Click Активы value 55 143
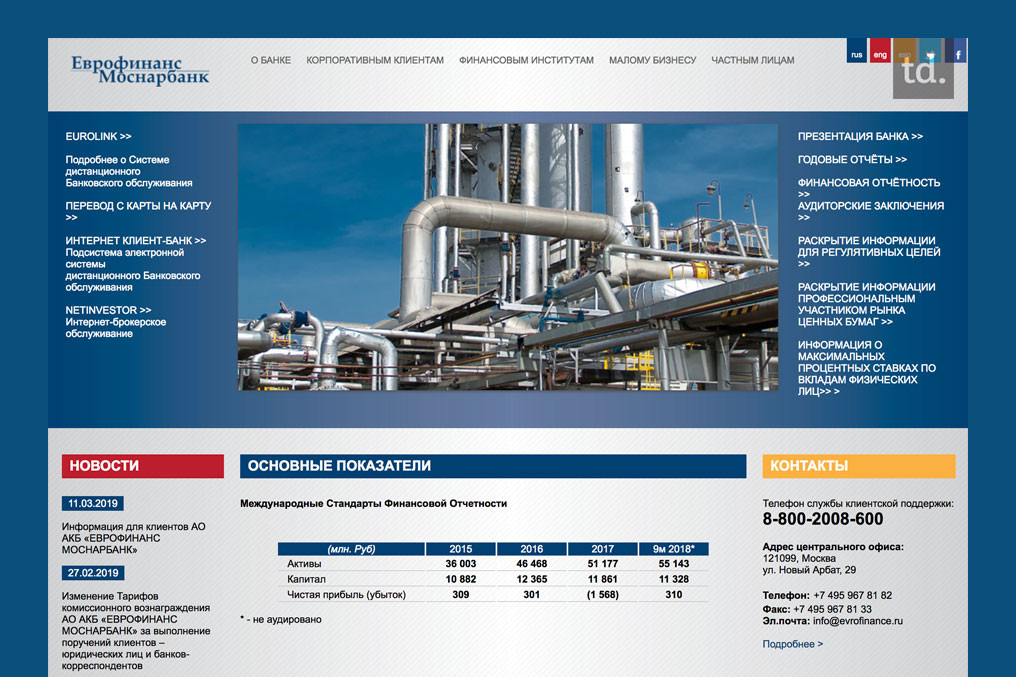Viewport: 1016px width, 677px height. (x=673, y=564)
